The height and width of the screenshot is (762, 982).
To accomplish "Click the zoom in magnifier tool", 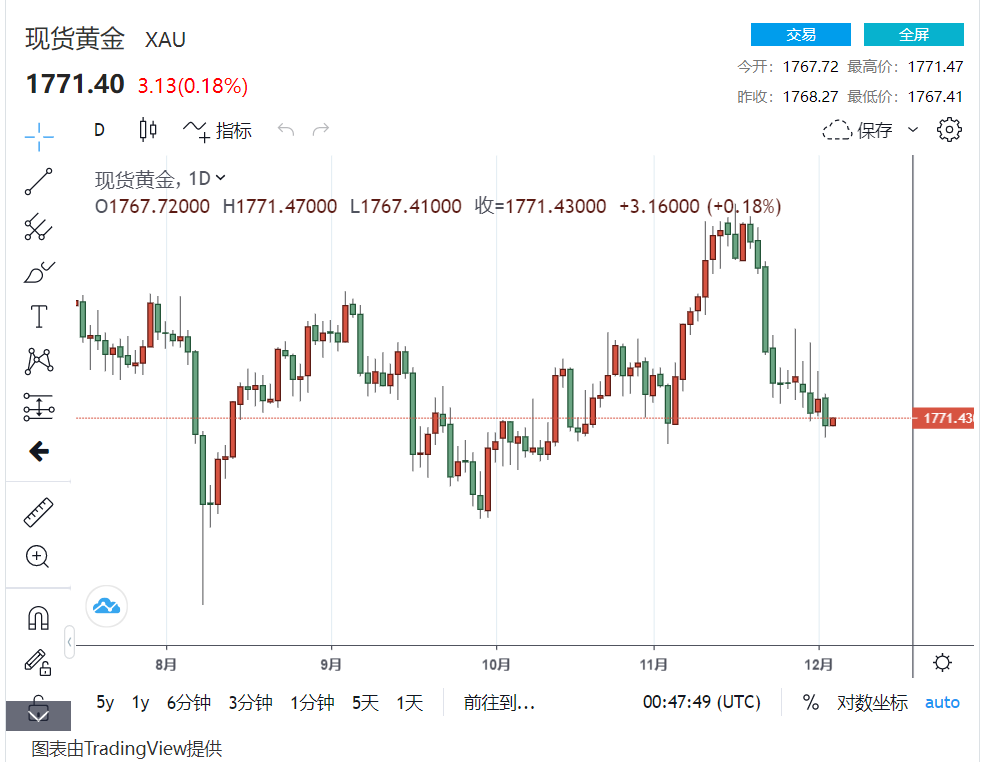I will (x=39, y=557).
